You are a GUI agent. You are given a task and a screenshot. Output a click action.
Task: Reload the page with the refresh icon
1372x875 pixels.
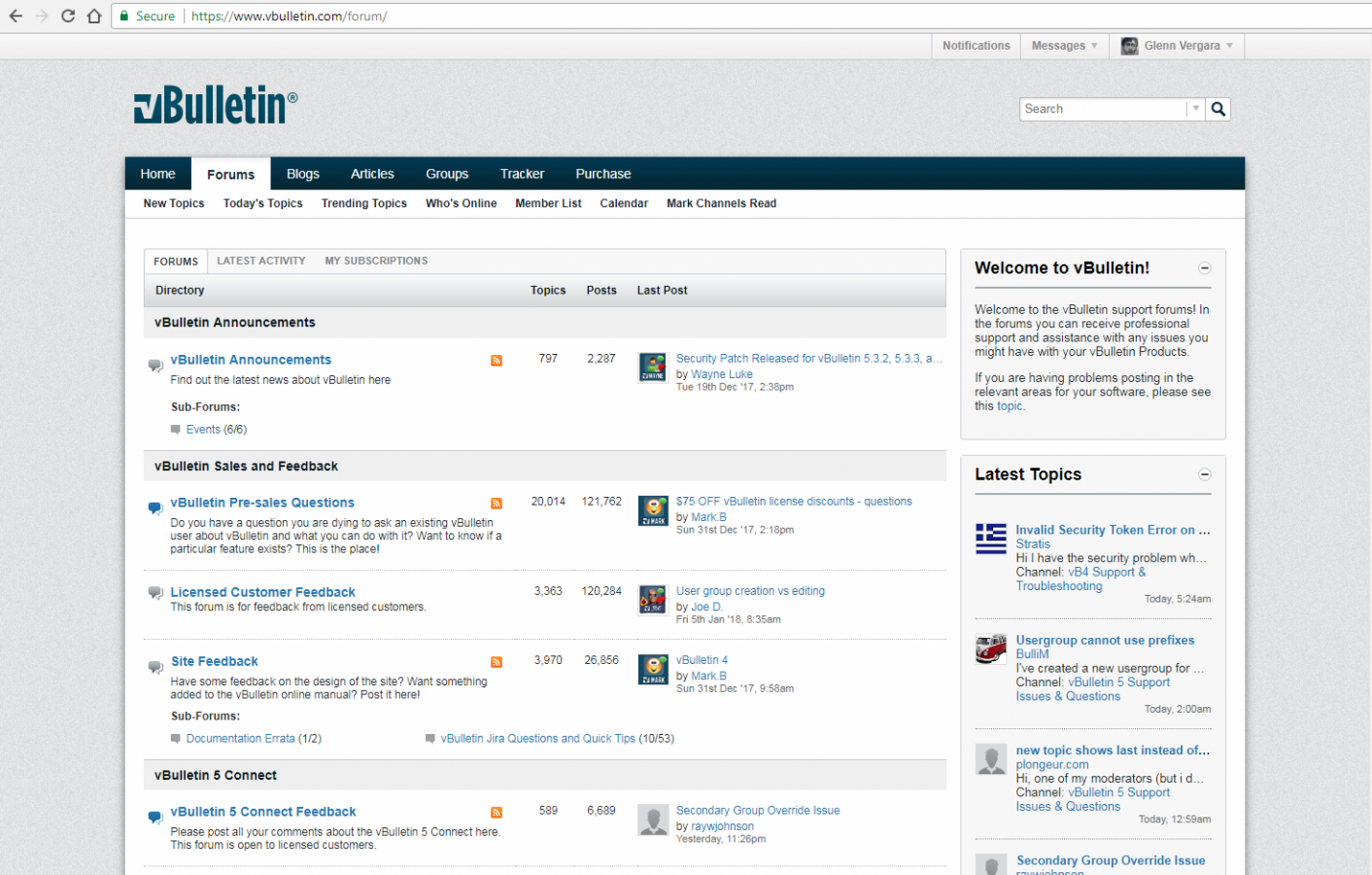68,16
